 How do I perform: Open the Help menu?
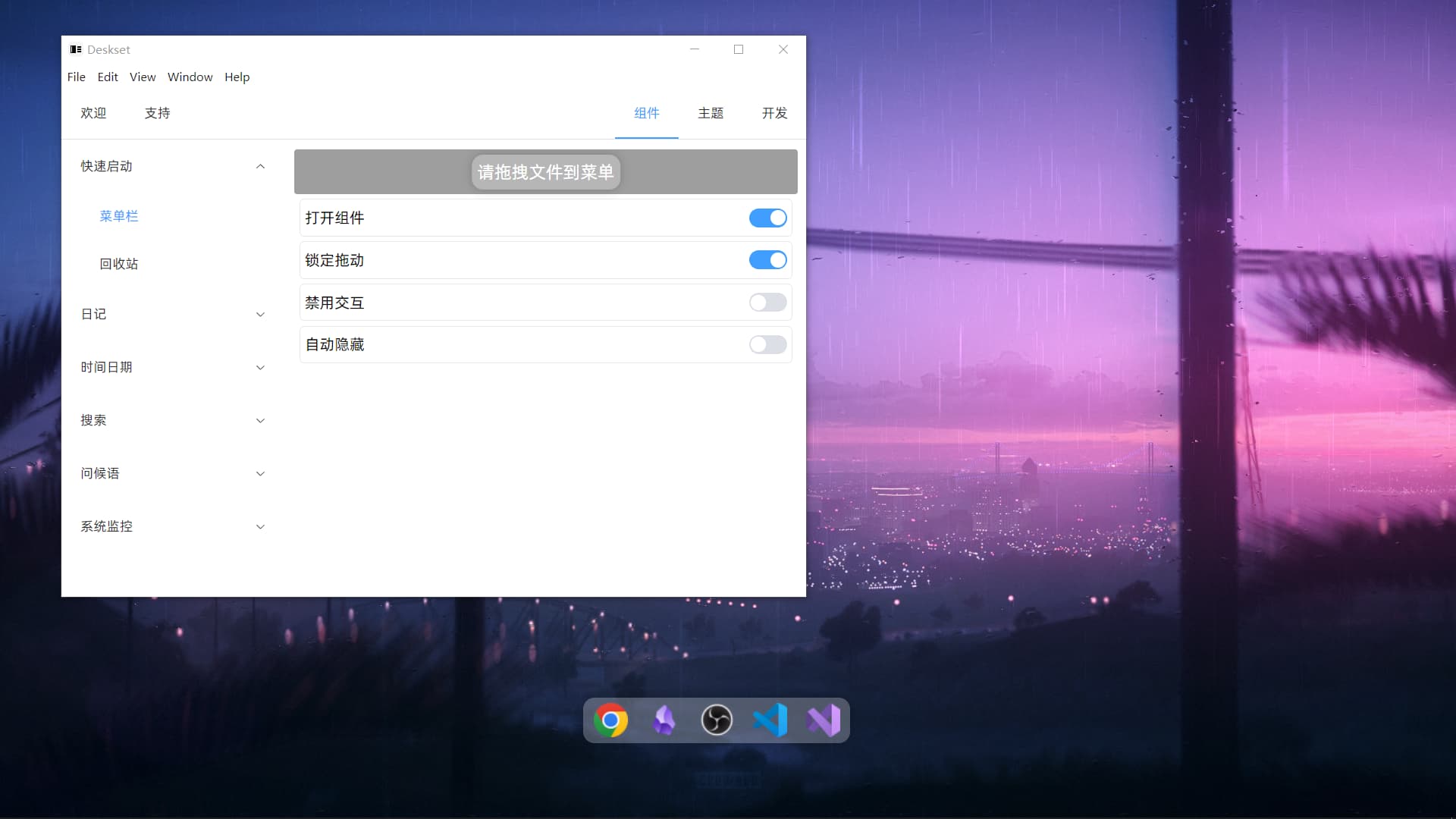click(237, 77)
